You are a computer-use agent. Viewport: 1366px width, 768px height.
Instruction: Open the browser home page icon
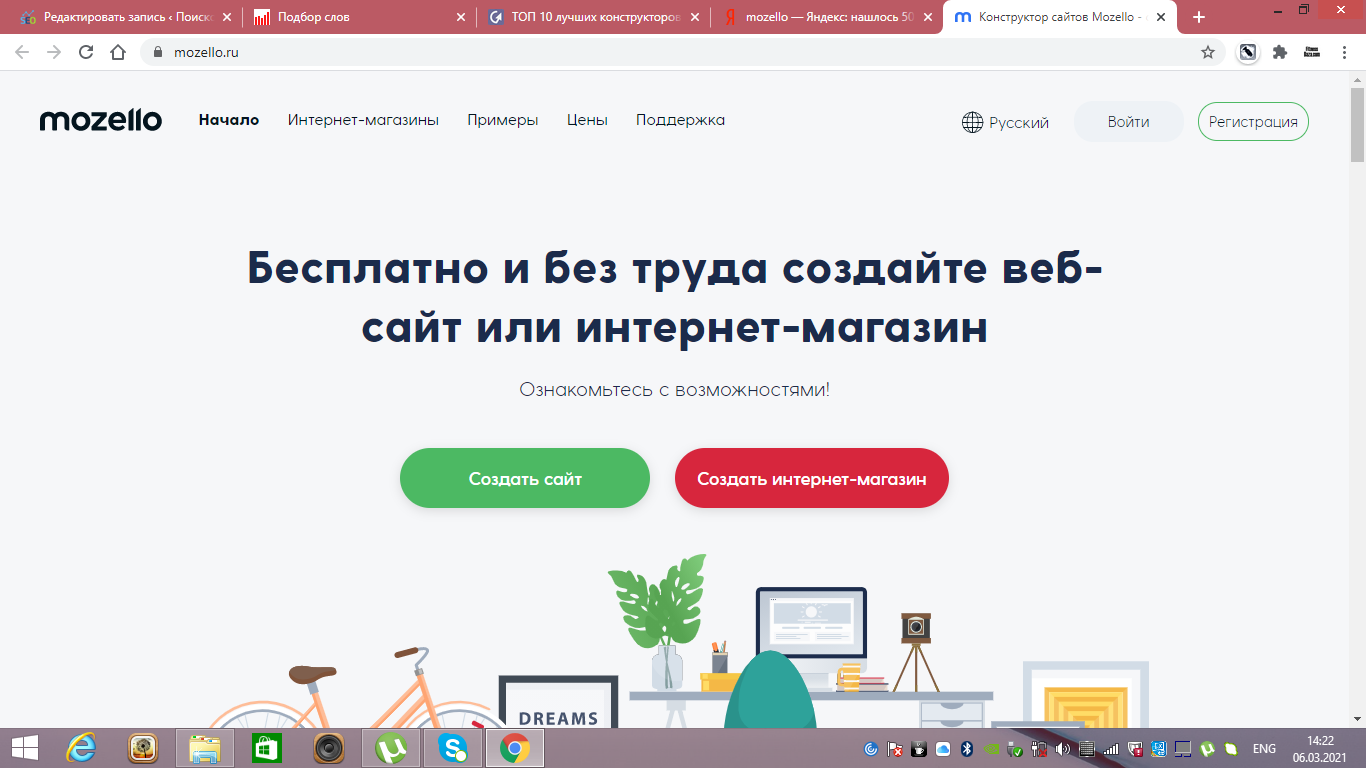tap(118, 52)
